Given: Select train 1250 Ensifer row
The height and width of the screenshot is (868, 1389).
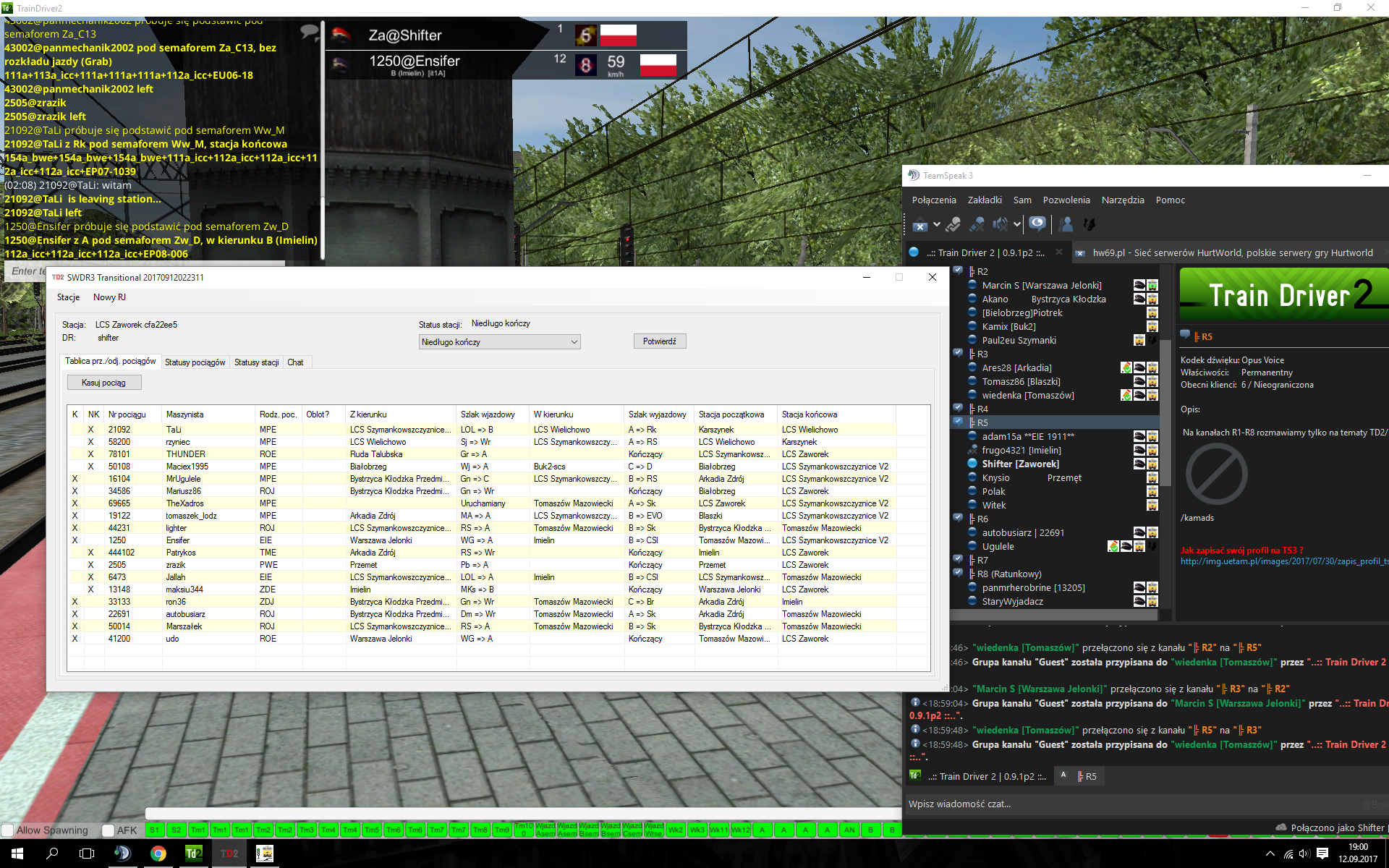Looking at the screenshot, I should point(482,540).
